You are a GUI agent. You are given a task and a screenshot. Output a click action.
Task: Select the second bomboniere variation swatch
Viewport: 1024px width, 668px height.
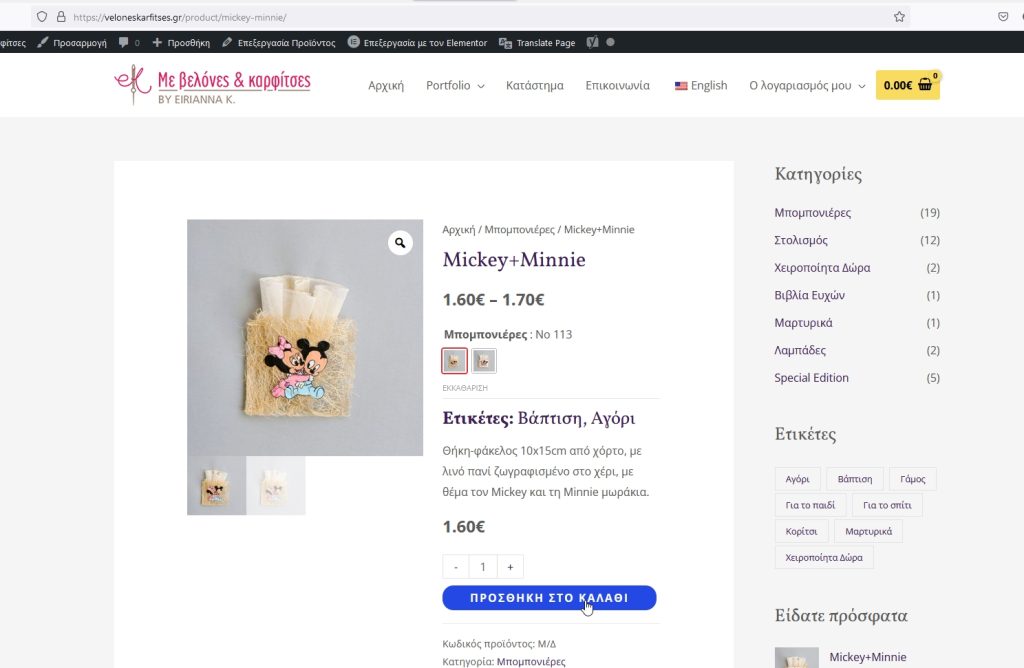pos(484,361)
